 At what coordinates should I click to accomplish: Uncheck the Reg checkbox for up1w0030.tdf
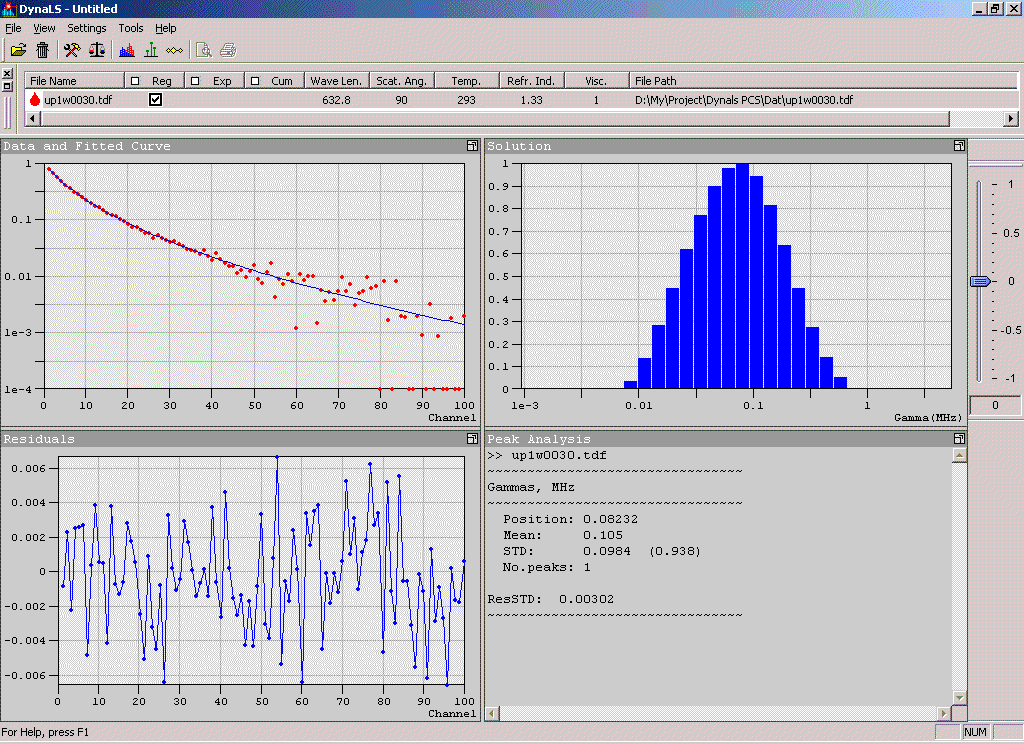point(155,100)
